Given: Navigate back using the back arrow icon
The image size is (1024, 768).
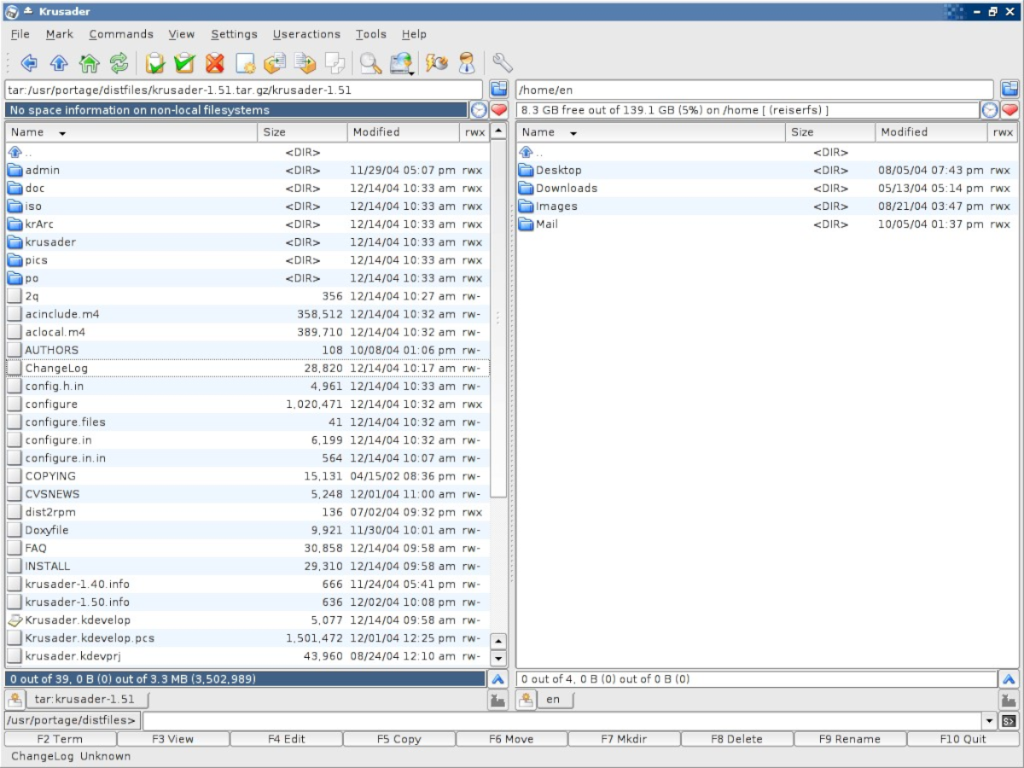Looking at the screenshot, I should (30, 64).
